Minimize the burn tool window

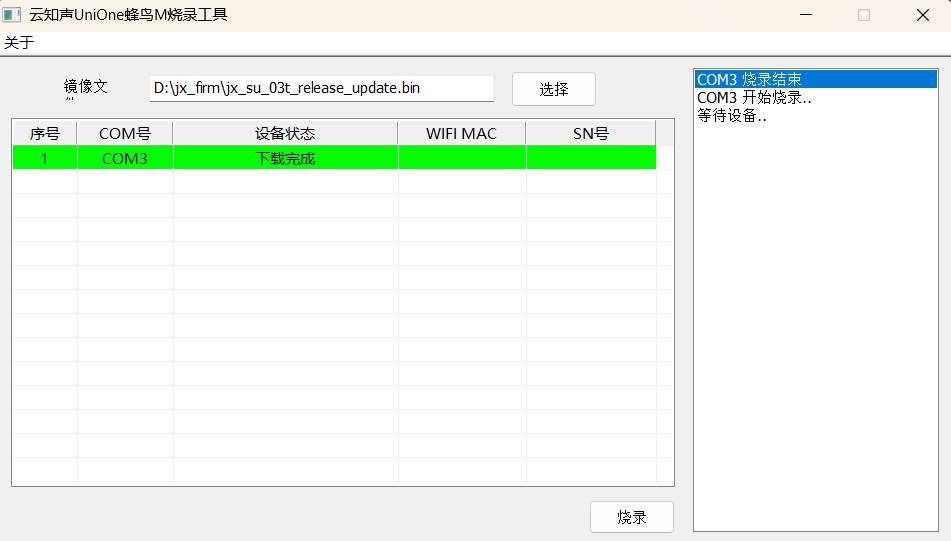[805, 15]
